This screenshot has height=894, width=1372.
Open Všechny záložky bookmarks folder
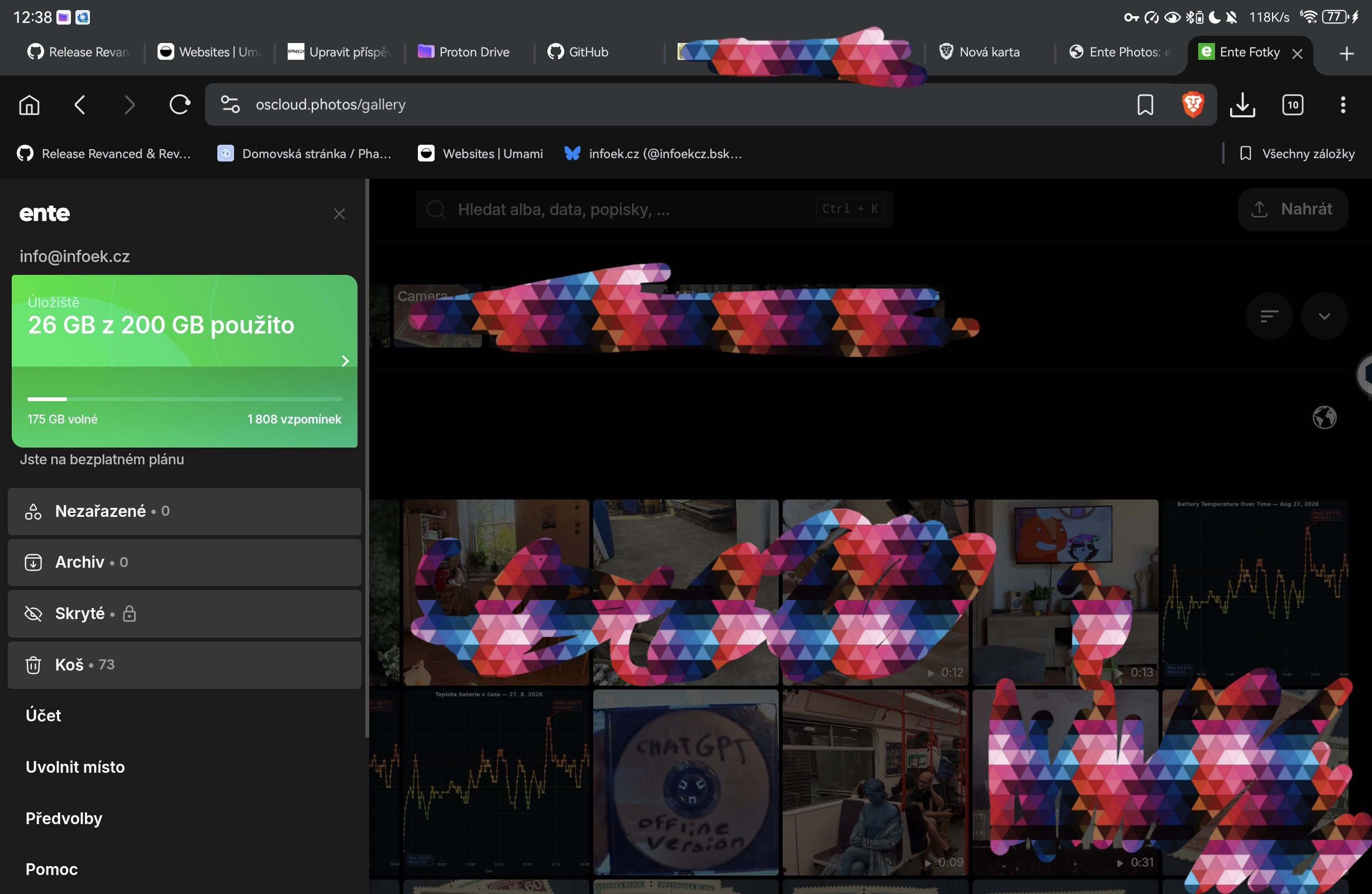coord(1297,154)
